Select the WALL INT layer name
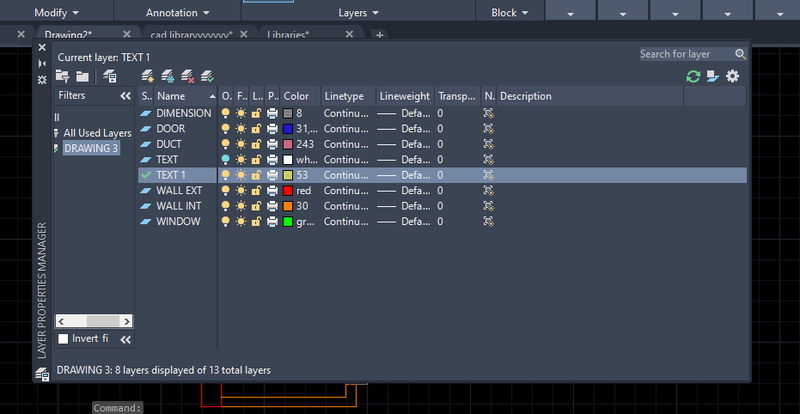The width and height of the screenshot is (800, 414). point(179,206)
